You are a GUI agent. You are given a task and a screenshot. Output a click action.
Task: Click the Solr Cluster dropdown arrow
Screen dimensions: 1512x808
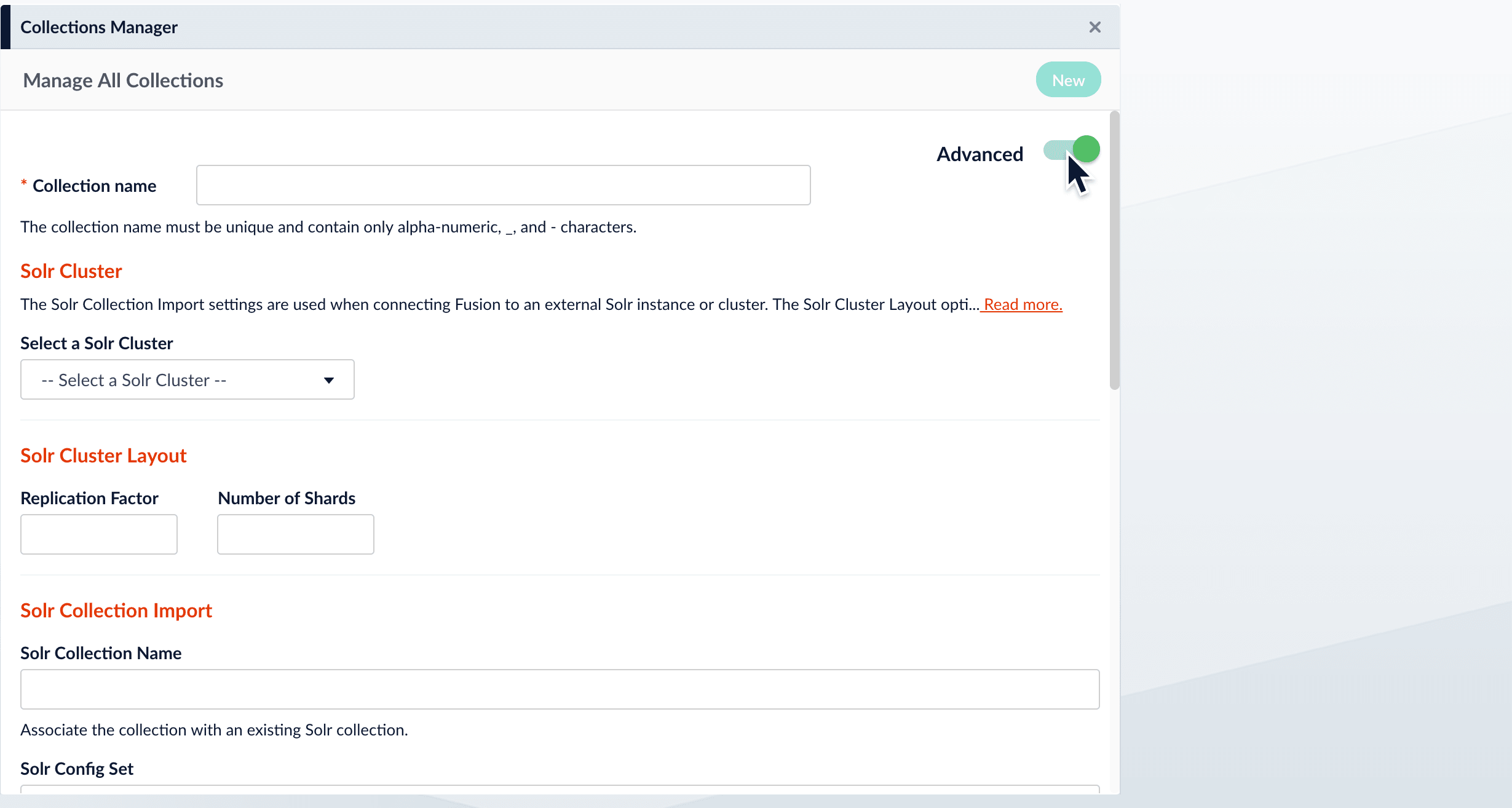(x=329, y=381)
